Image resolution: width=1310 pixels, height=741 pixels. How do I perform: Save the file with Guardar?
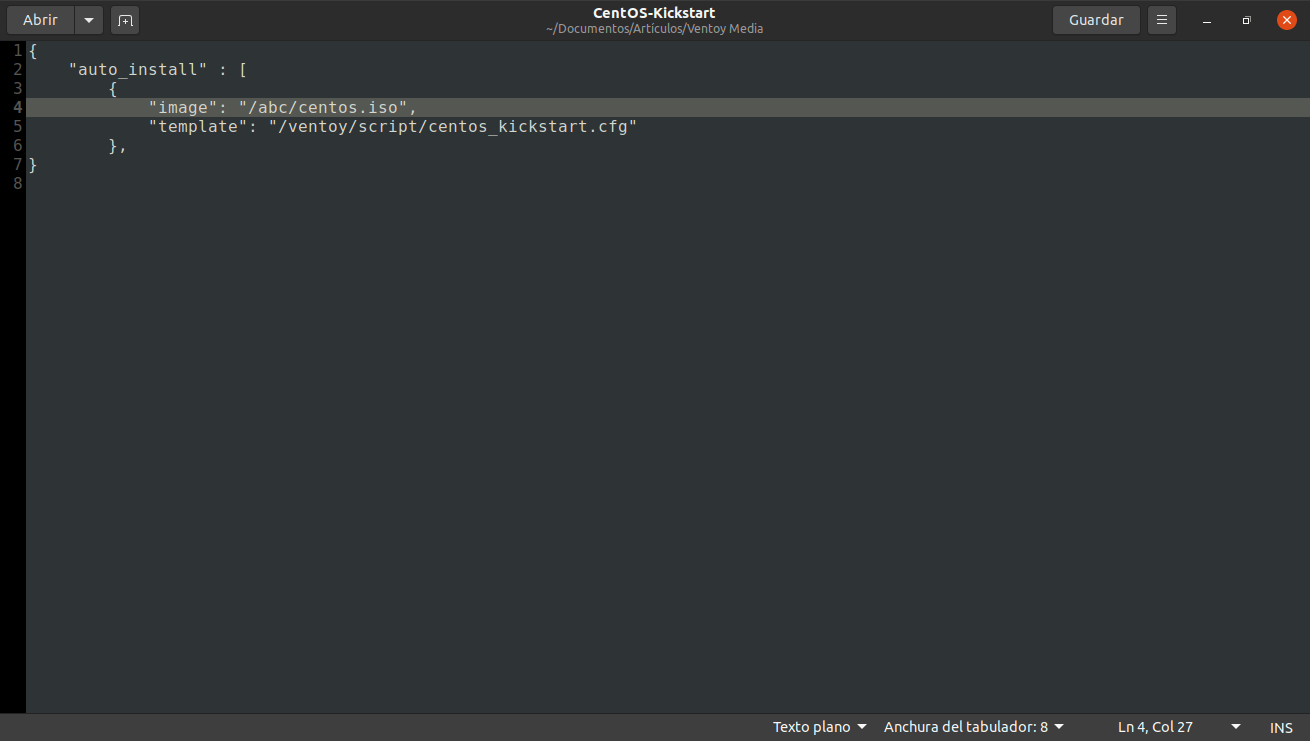(x=1096, y=20)
